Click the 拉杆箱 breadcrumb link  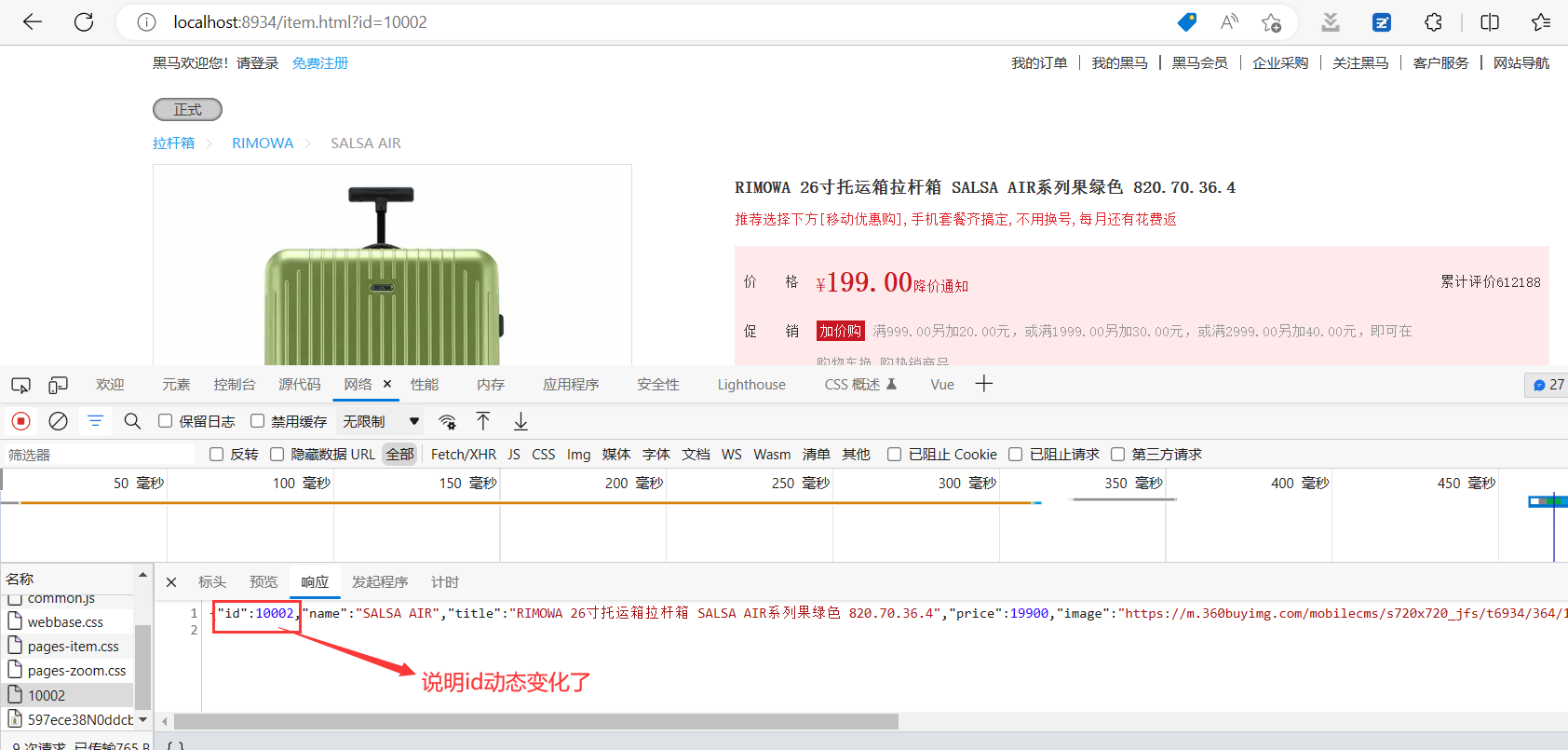[x=174, y=143]
